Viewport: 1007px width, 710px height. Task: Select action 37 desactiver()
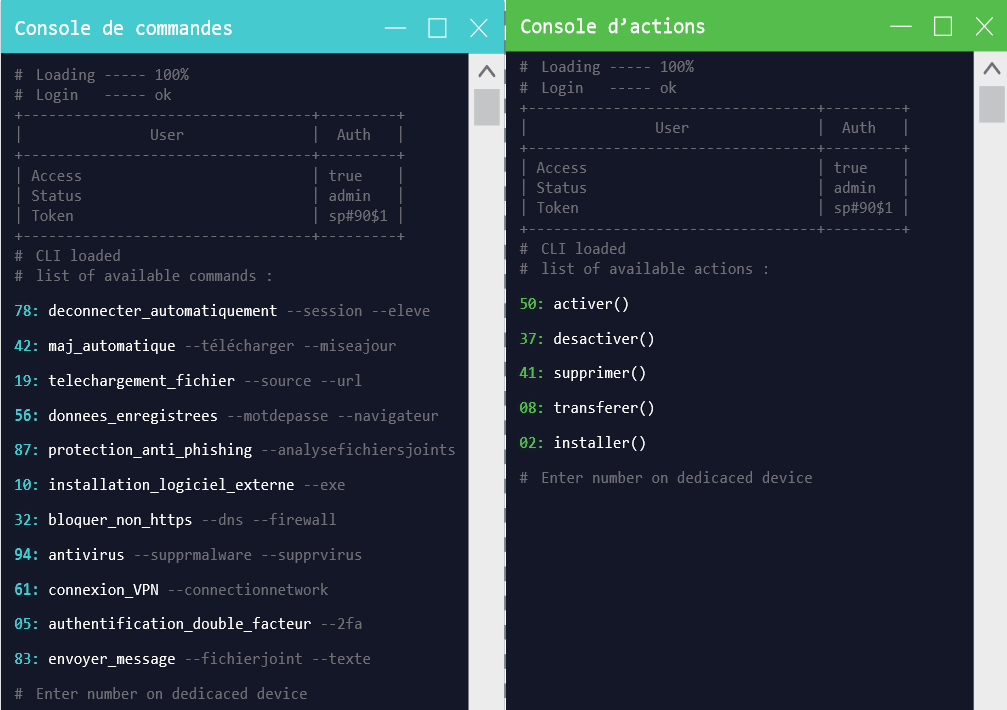point(587,338)
